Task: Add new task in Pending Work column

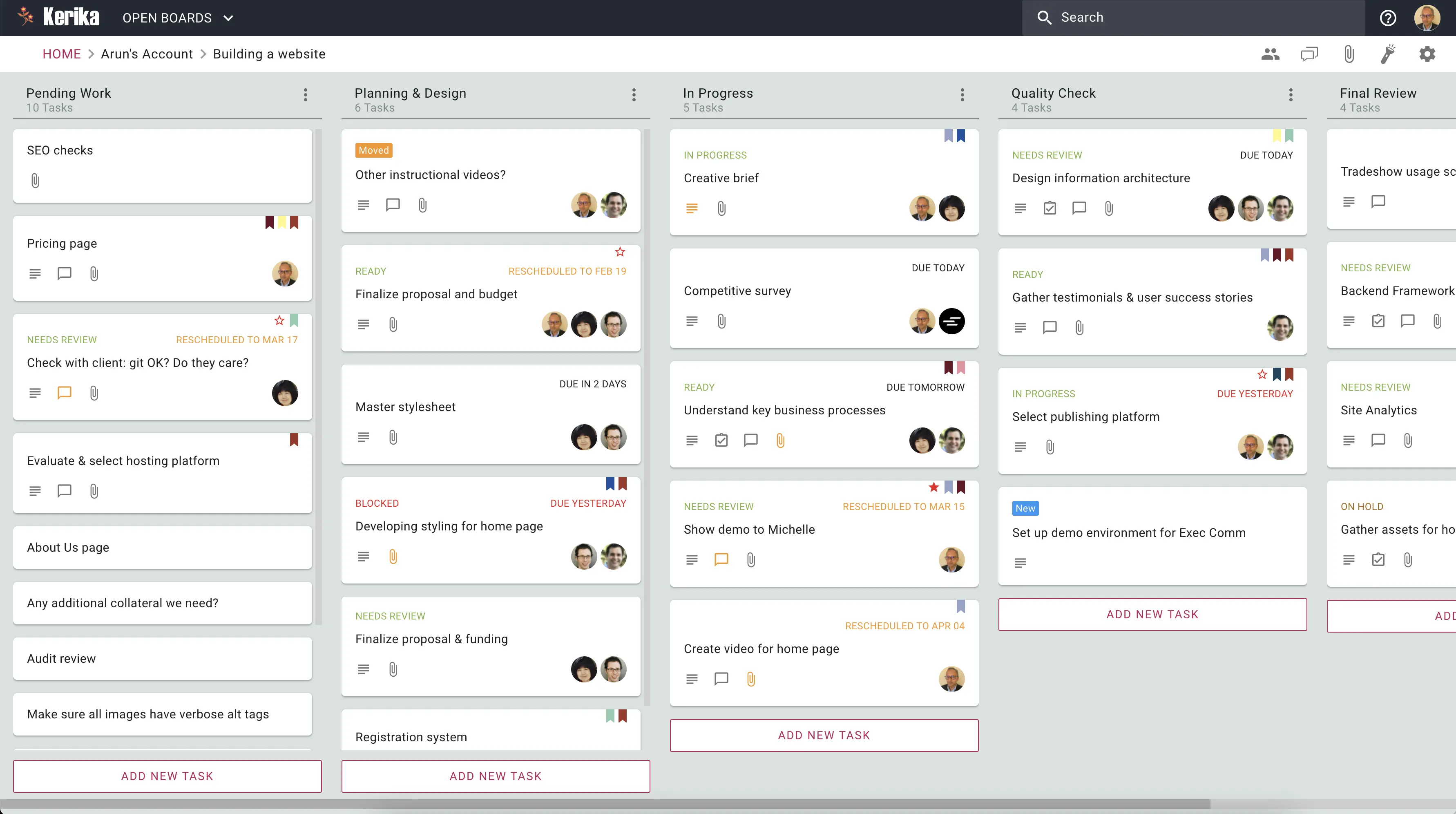Action: (x=167, y=776)
